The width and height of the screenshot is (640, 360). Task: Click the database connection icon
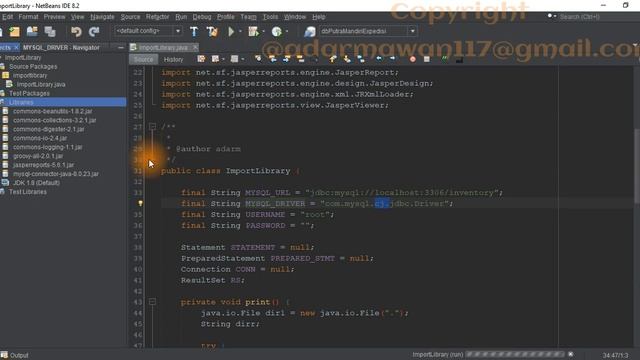(310, 31)
